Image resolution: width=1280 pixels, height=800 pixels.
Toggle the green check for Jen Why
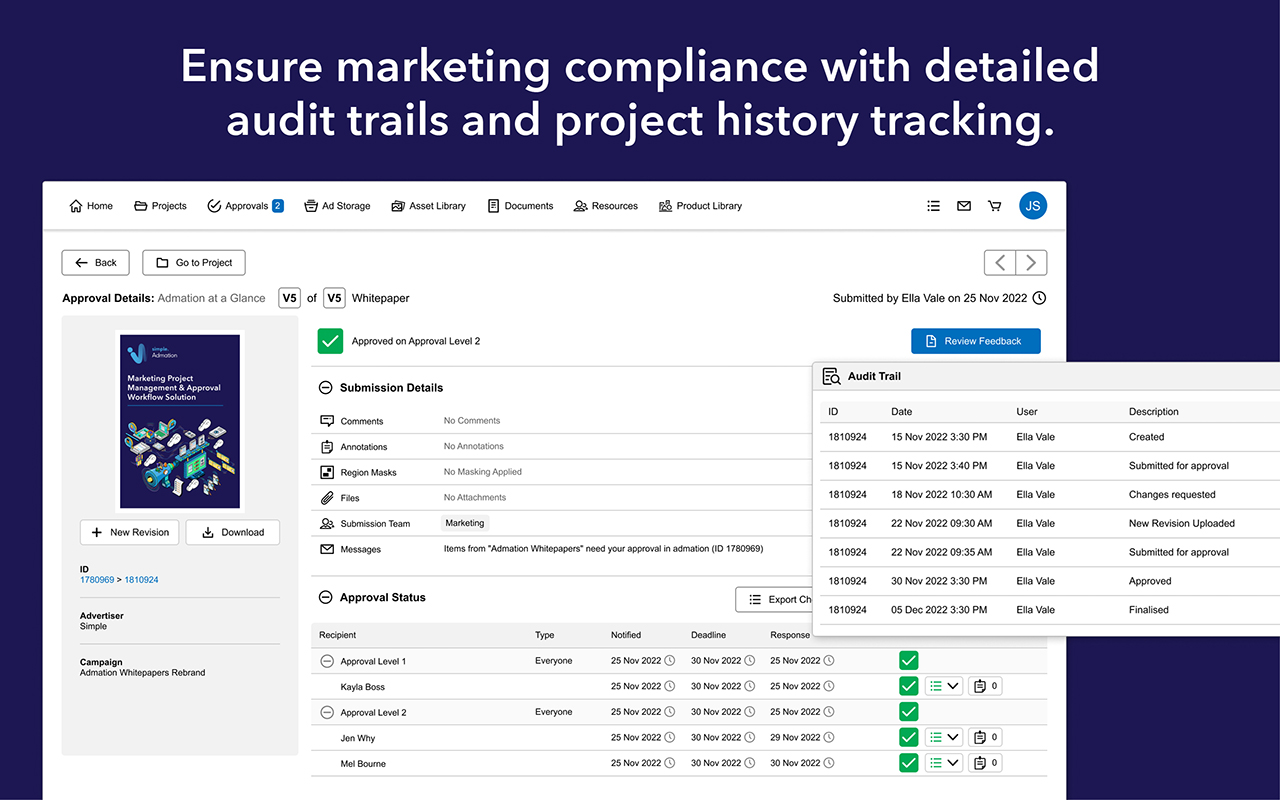pyautogui.click(x=909, y=737)
